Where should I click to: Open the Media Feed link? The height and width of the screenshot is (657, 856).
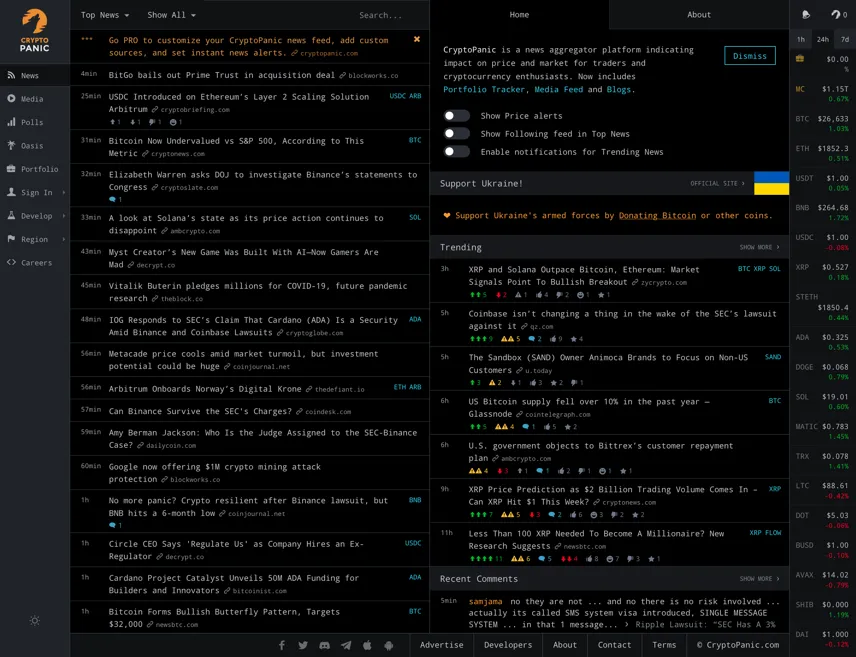(558, 90)
